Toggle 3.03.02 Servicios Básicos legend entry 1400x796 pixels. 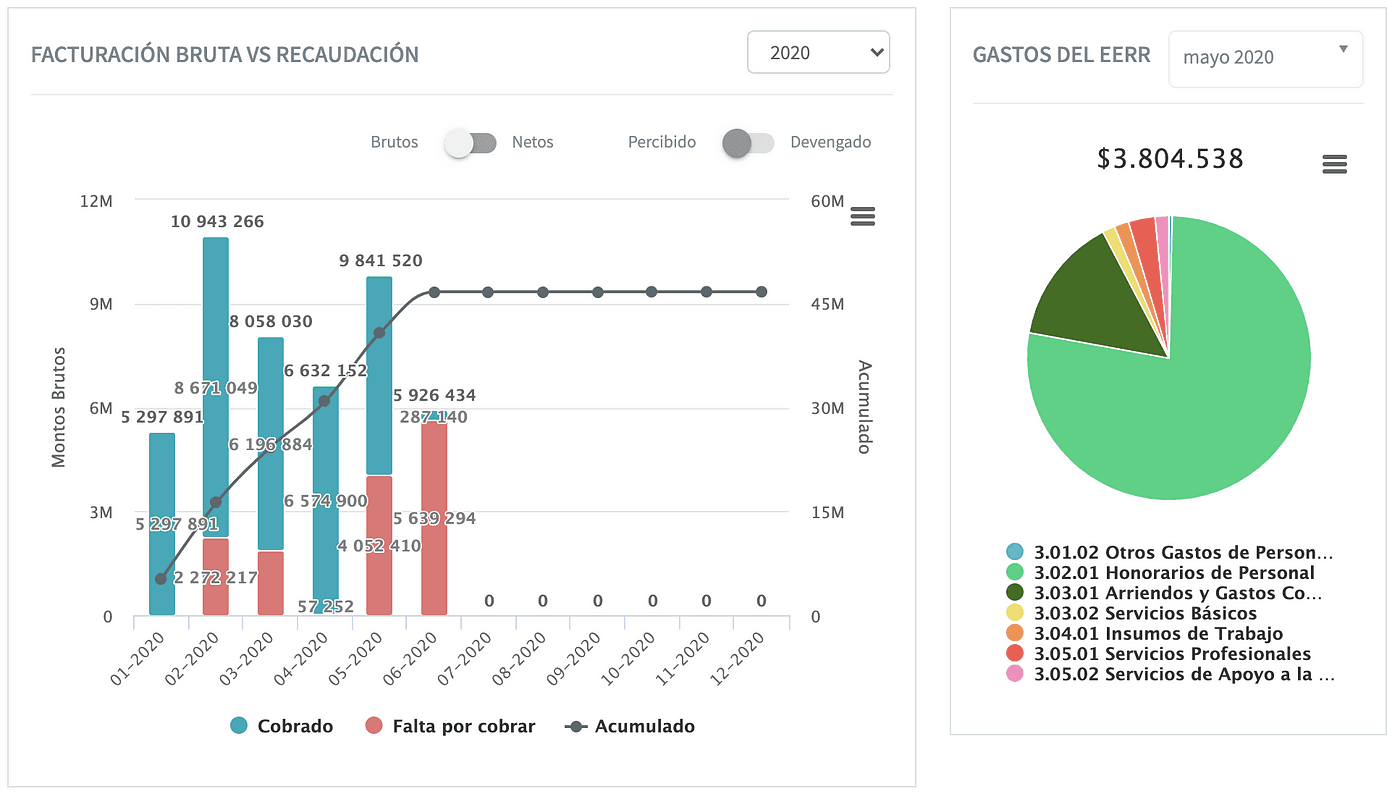click(x=1132, y=613)
